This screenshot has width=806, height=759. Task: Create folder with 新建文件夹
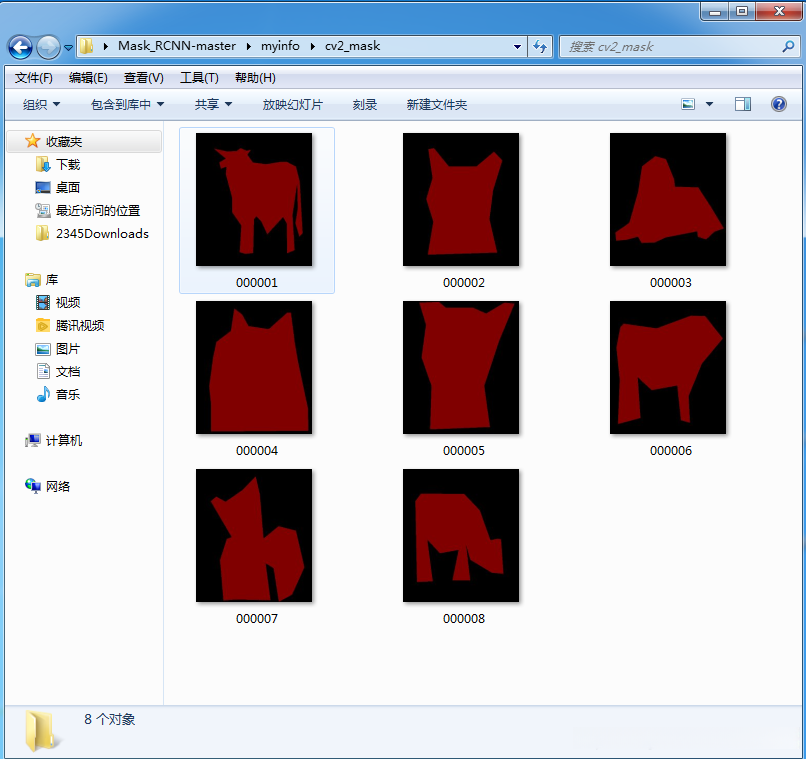pos(436,104)
